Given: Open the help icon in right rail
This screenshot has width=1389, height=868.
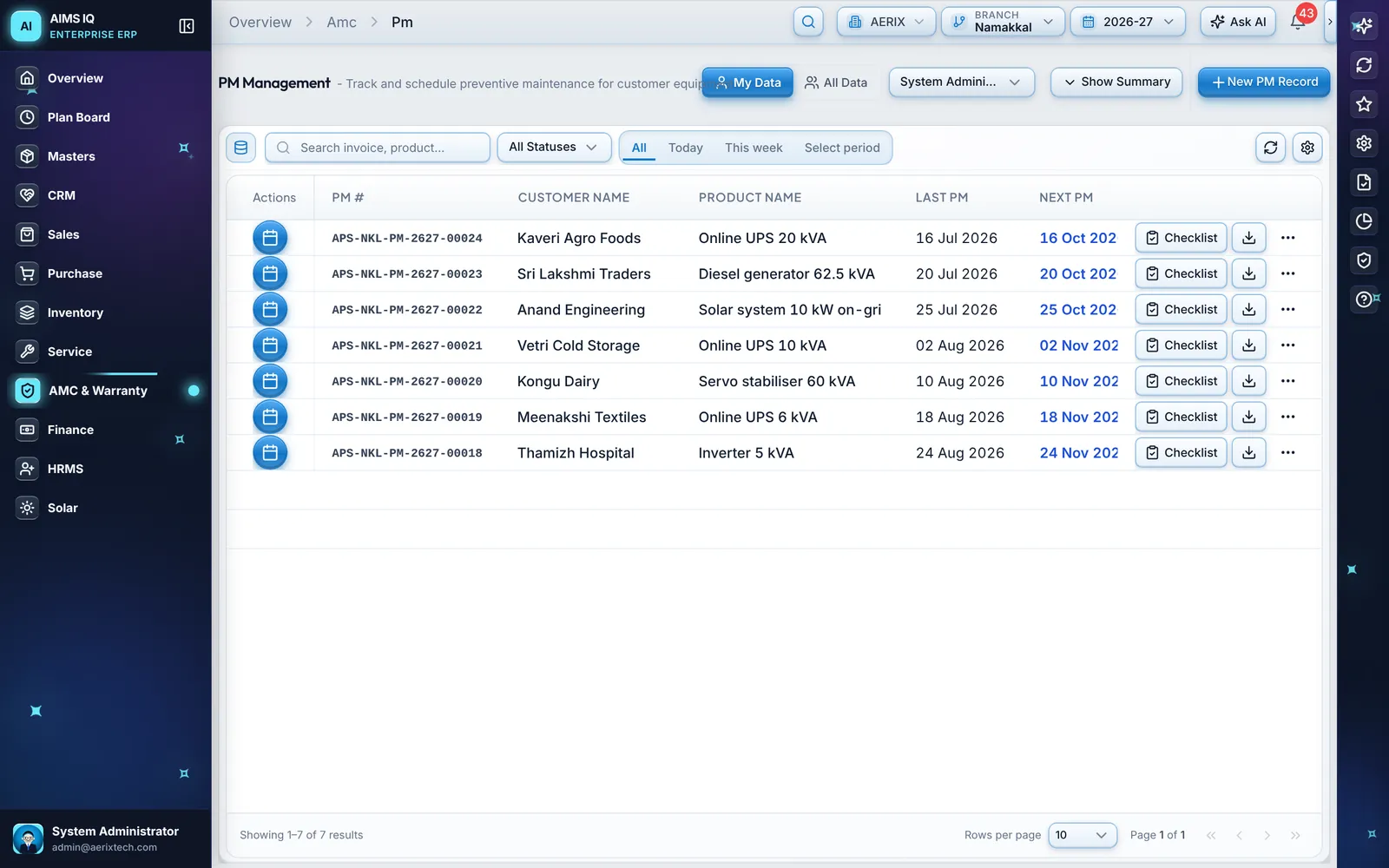Looking at the screenshot, I should (1364, 299).
